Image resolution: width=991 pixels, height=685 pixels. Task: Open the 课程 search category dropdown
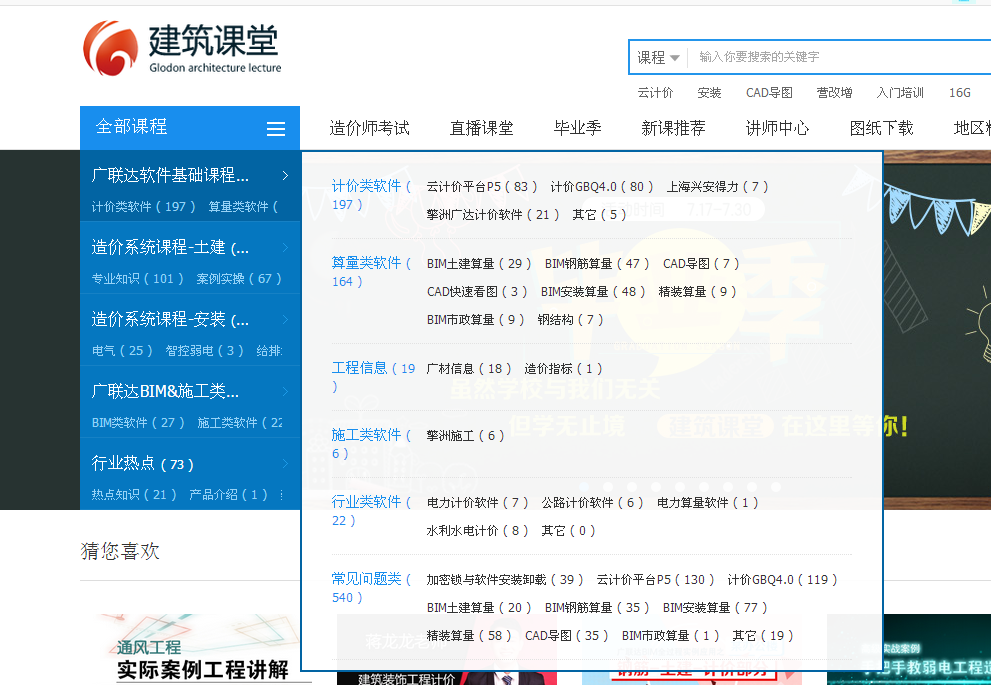click(x=658, y=58)
